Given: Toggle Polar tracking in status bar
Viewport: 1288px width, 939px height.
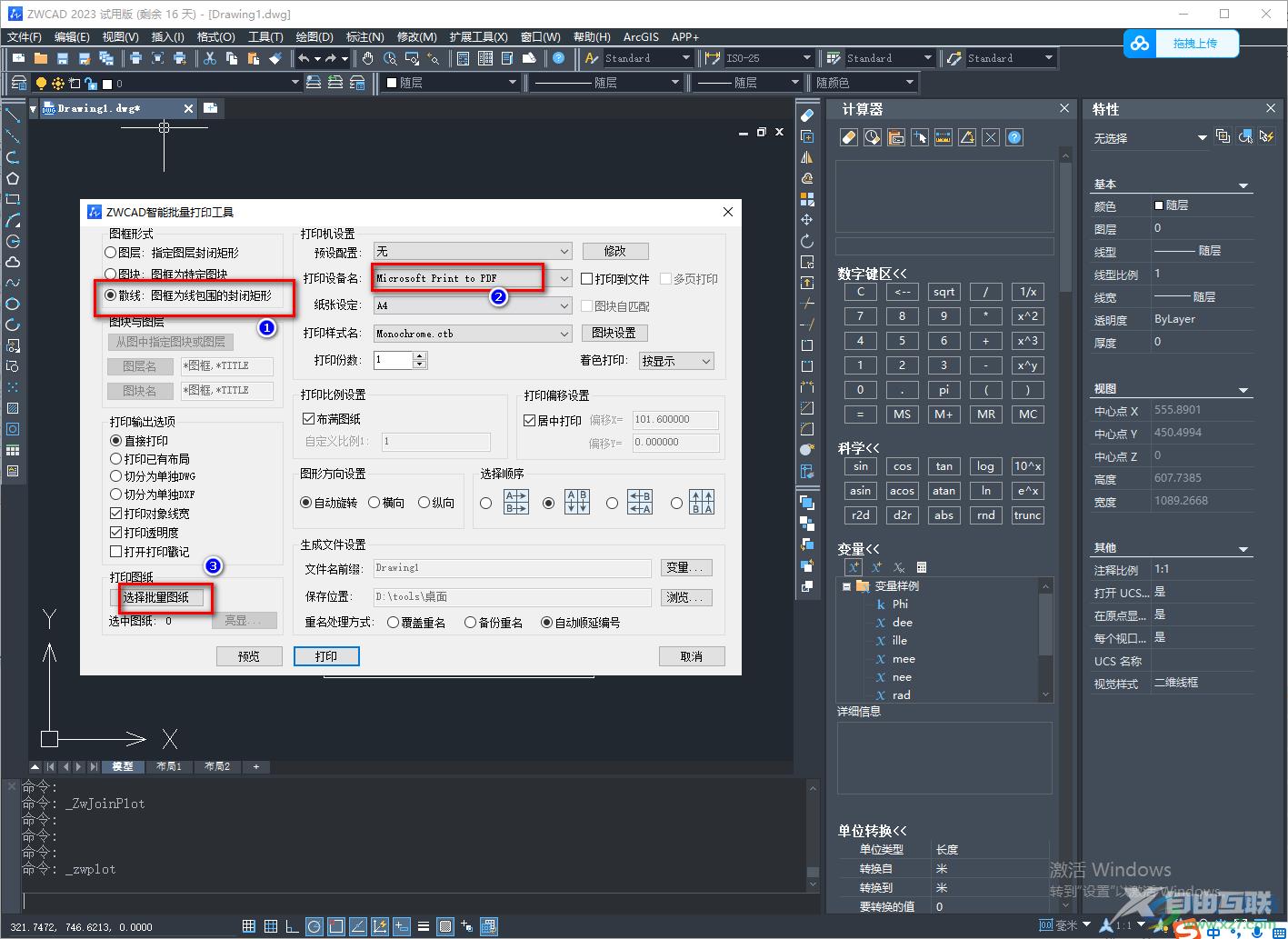Looking at the screenshot, I should [x=315, y=926].
